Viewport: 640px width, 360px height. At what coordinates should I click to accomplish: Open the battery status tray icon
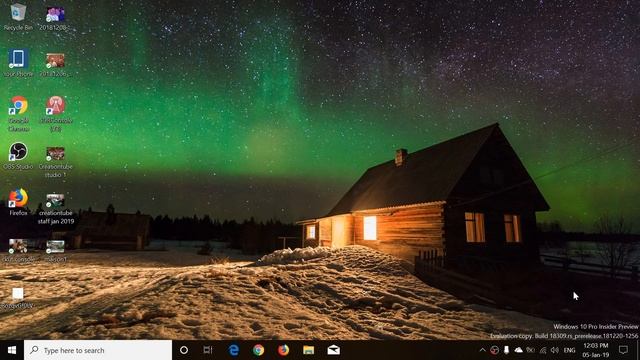pos(530,350)
